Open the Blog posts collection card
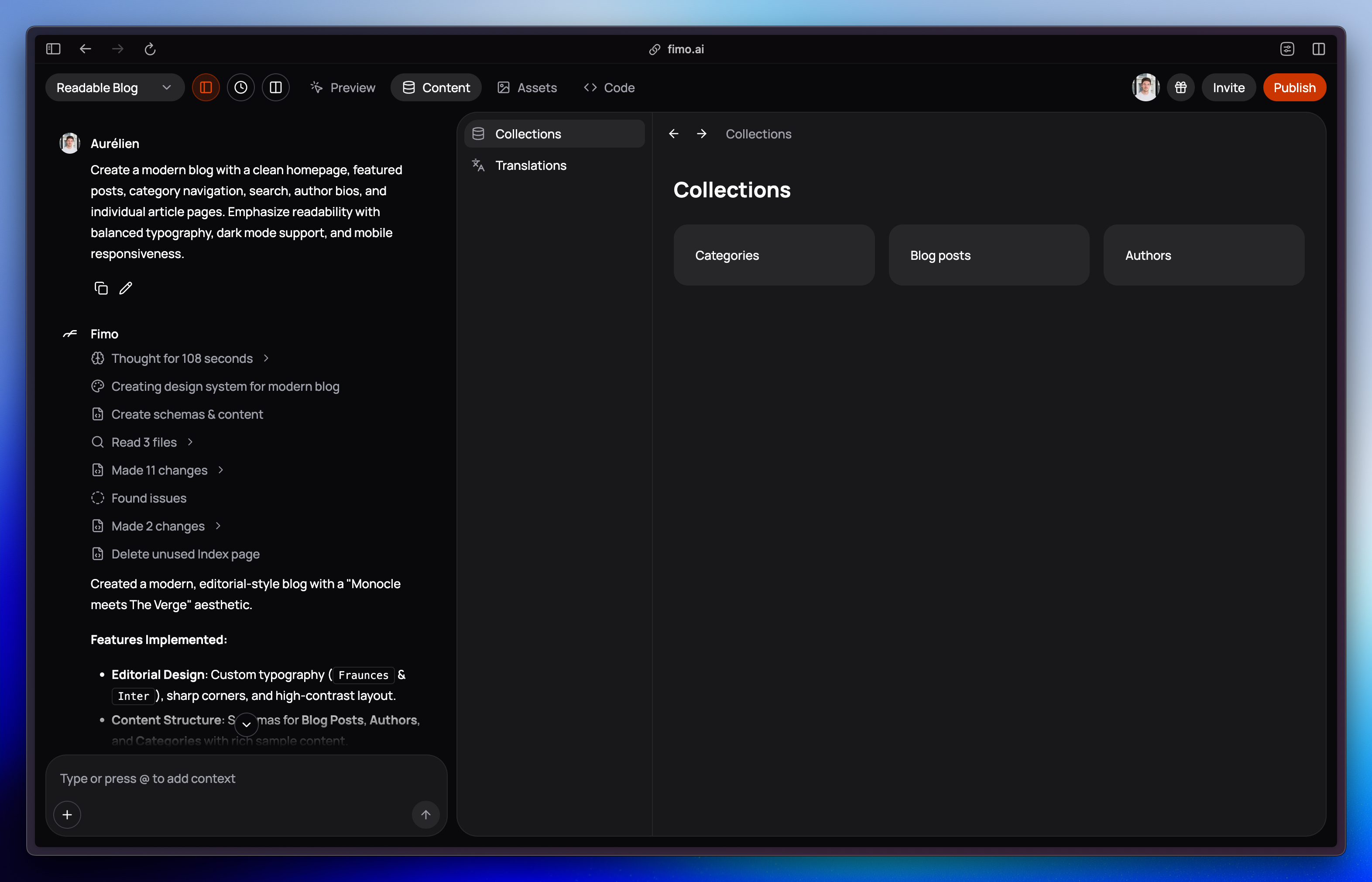Viewport: 1372px width, 882px height. [x=988, y=255]
